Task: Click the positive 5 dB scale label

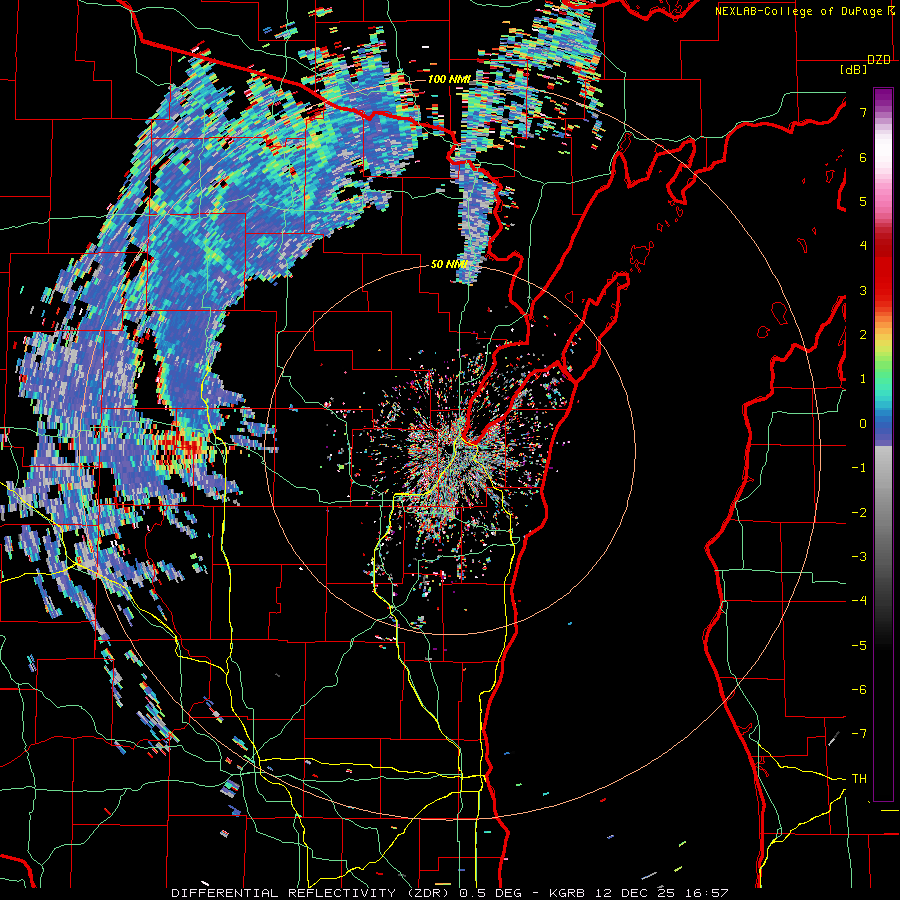Action: 863,201
